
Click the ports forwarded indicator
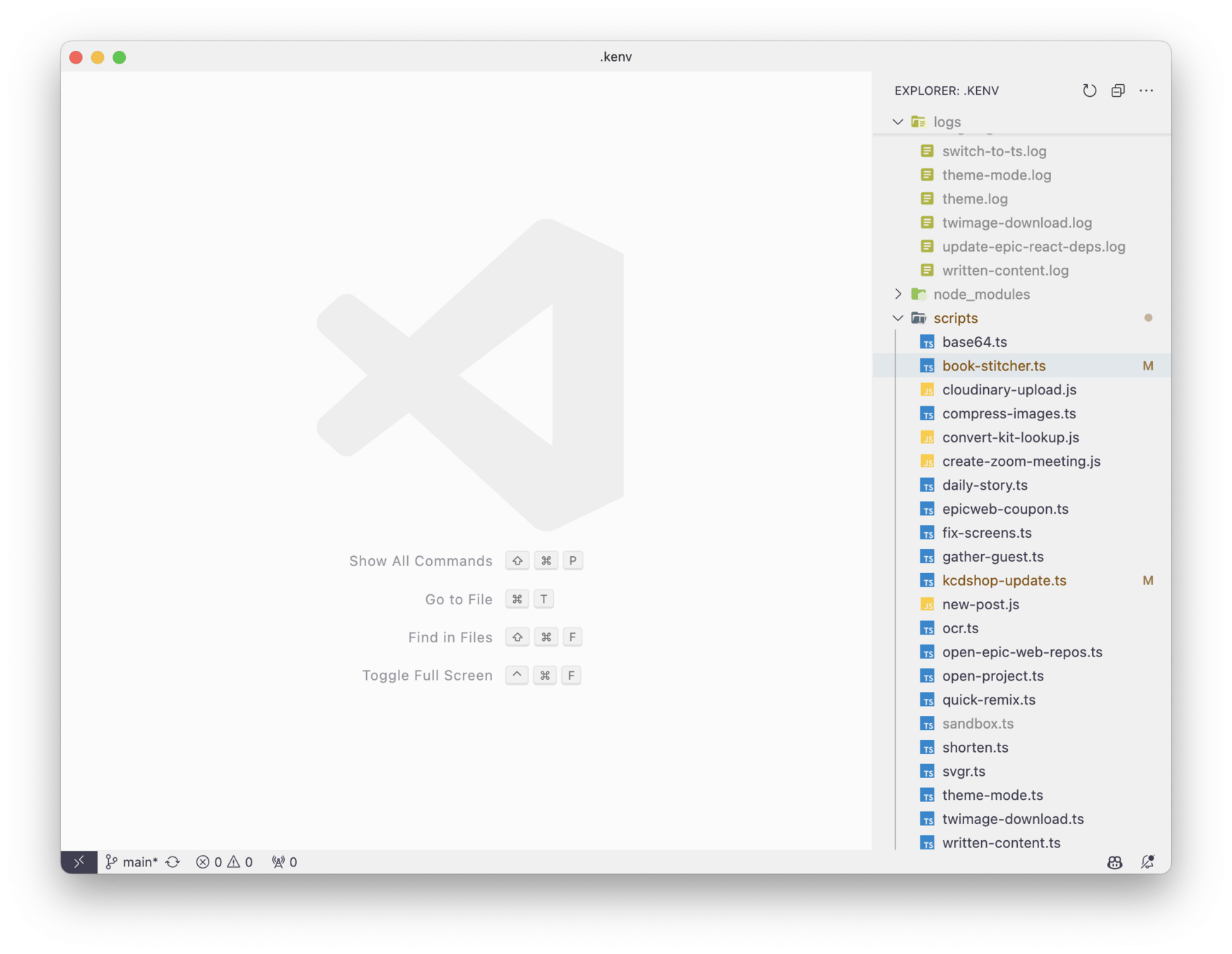(x=284, y=861)
